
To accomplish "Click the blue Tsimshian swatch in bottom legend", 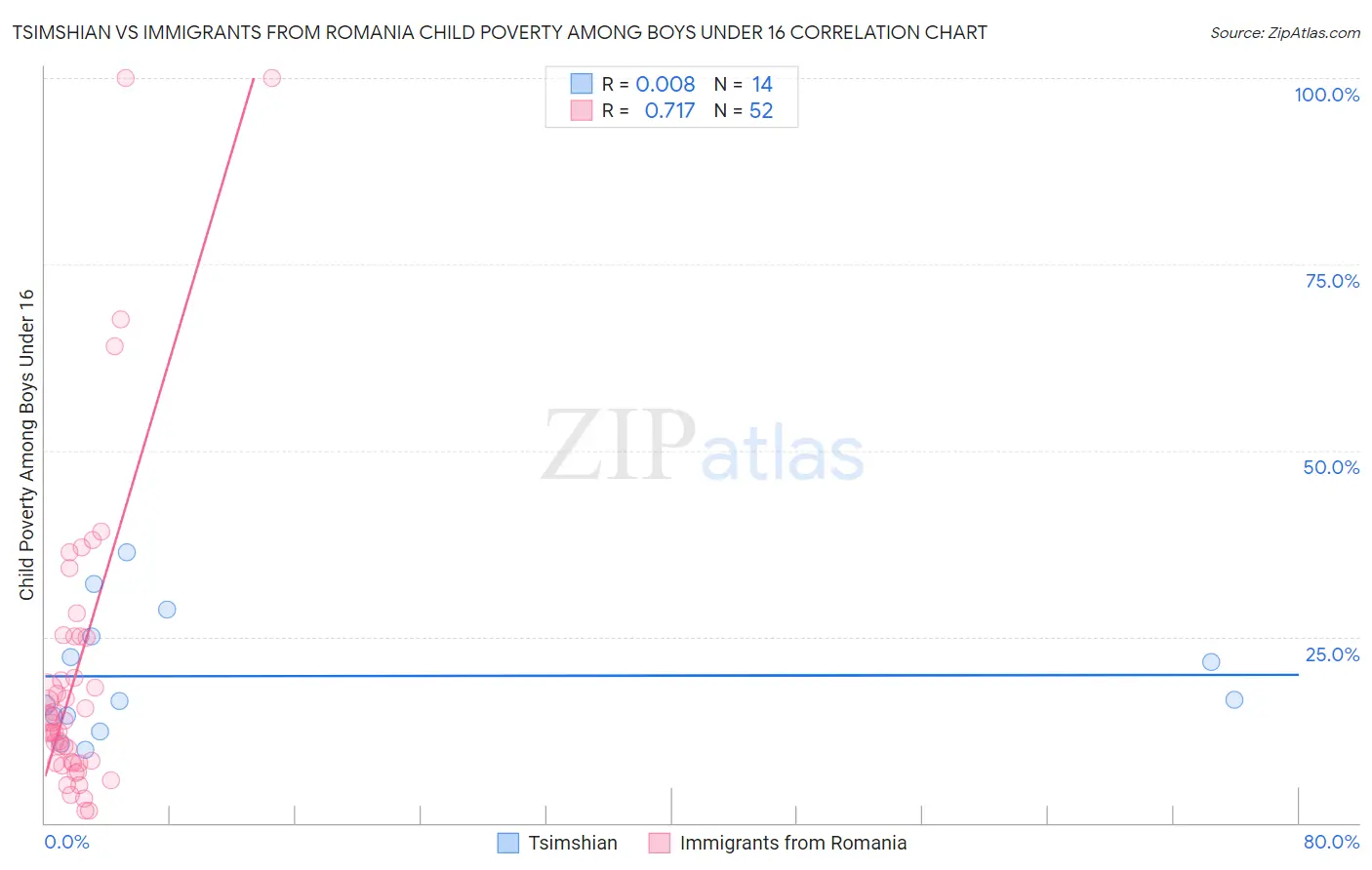I will click(x=507, y=843).
